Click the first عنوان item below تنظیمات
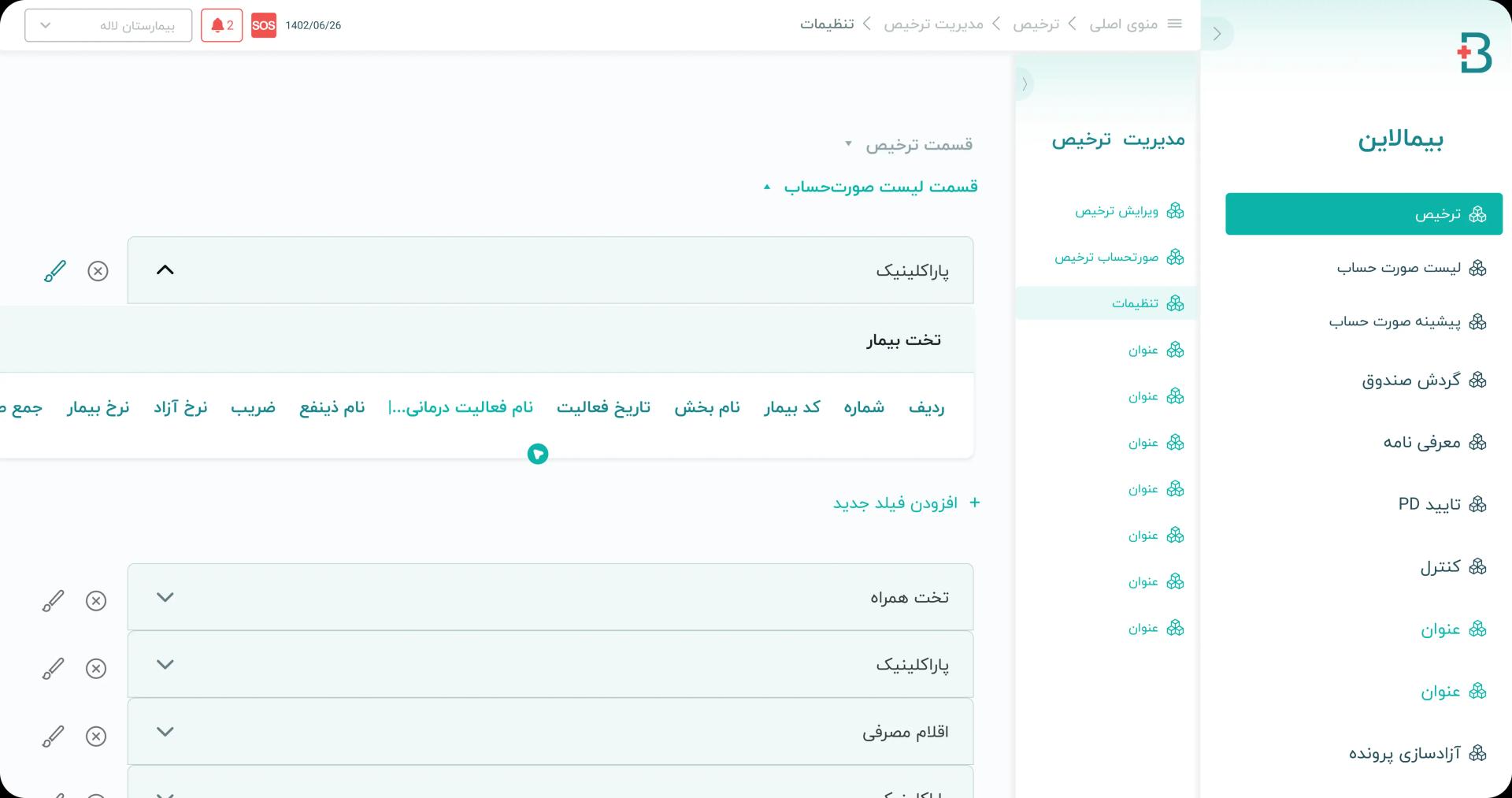Image resolution: width=1512 pixels, height=798 pixels. click(1155, 349)
